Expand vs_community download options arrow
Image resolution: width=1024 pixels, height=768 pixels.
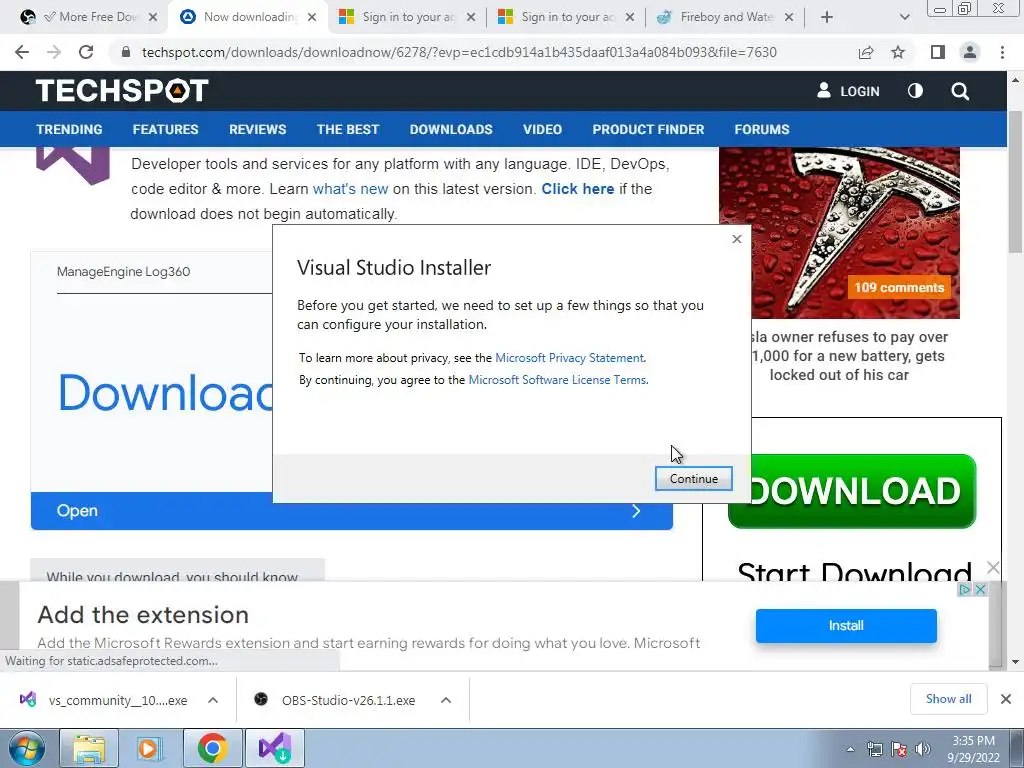pyautogui.click(x=213, y=700)
